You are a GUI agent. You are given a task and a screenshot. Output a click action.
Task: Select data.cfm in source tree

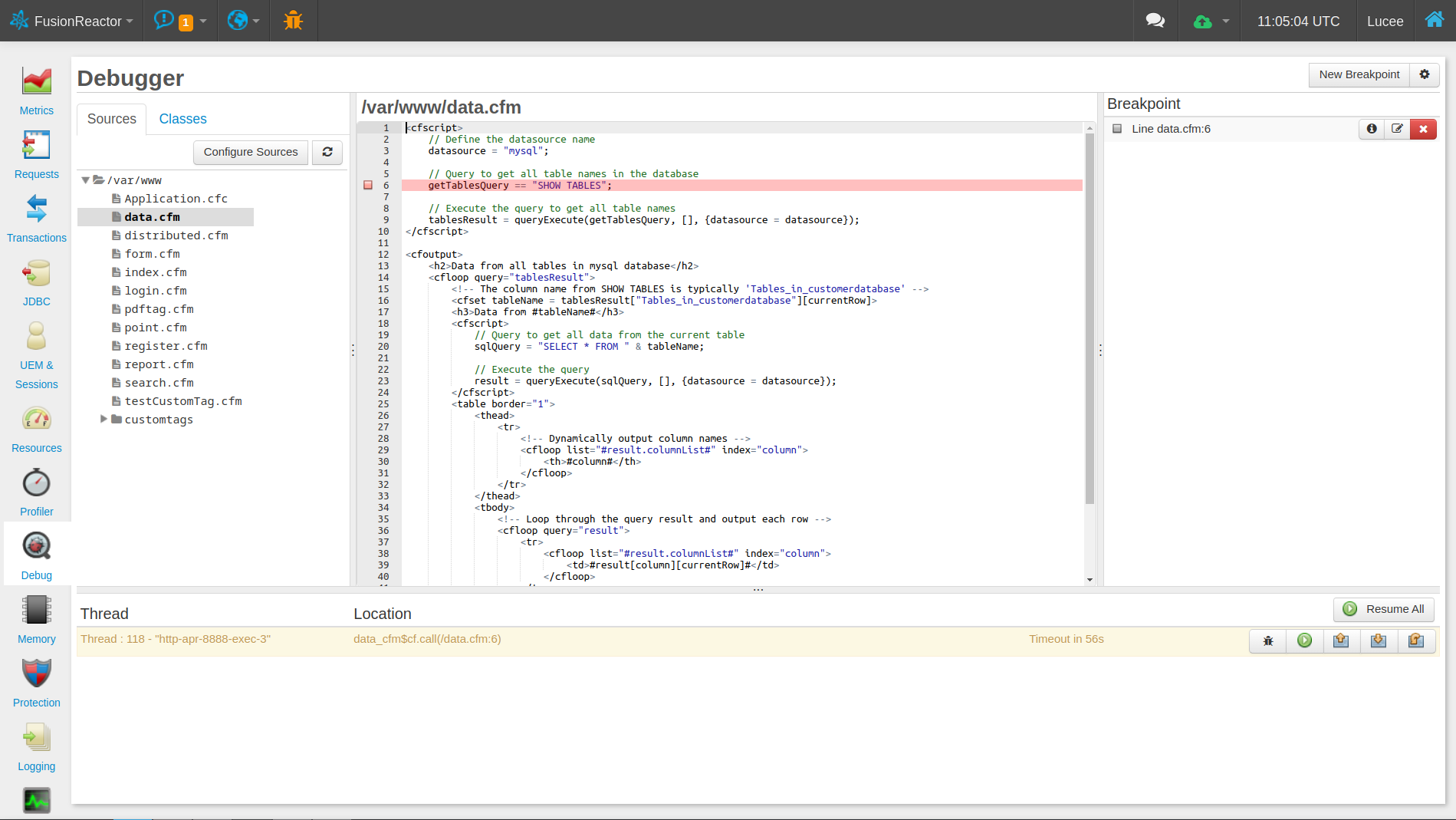(x=153, y=217)
